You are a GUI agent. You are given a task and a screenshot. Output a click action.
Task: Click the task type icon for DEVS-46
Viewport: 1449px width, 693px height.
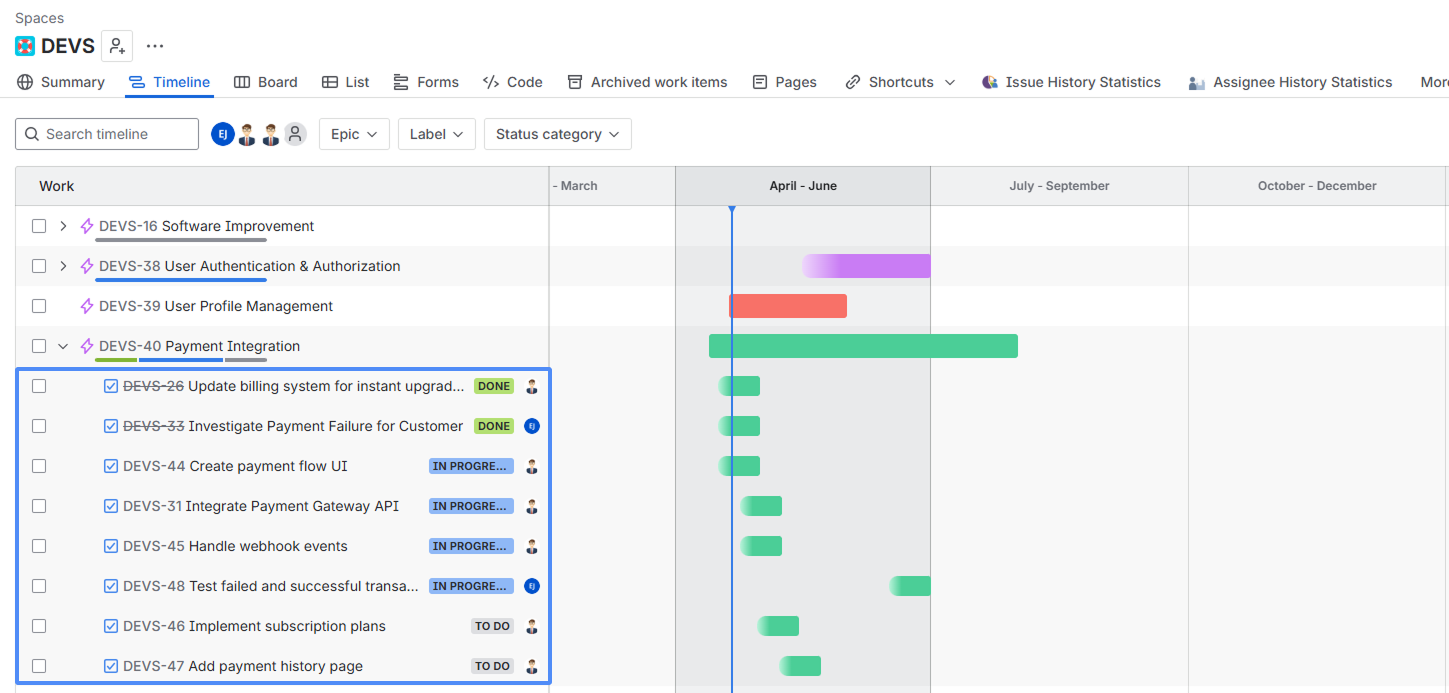click(111, 626)
